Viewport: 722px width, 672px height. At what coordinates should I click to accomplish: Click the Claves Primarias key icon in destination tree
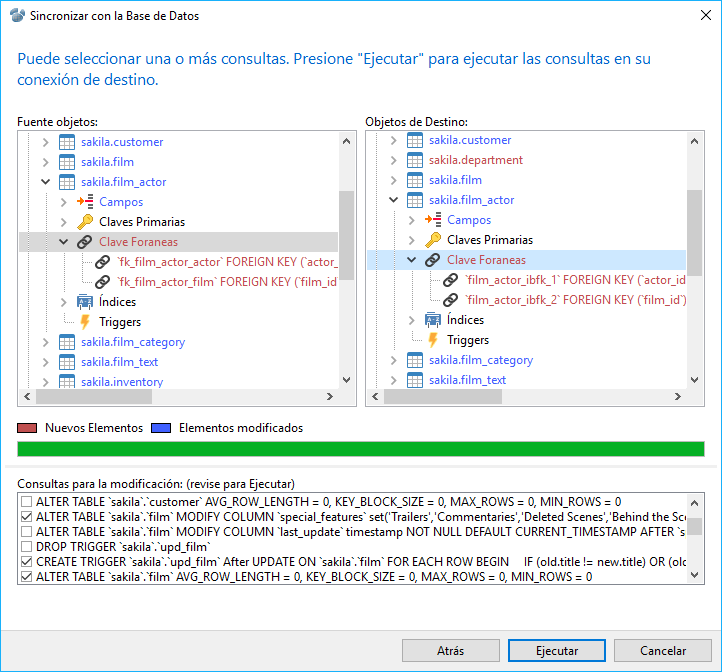tap(433, 240)
